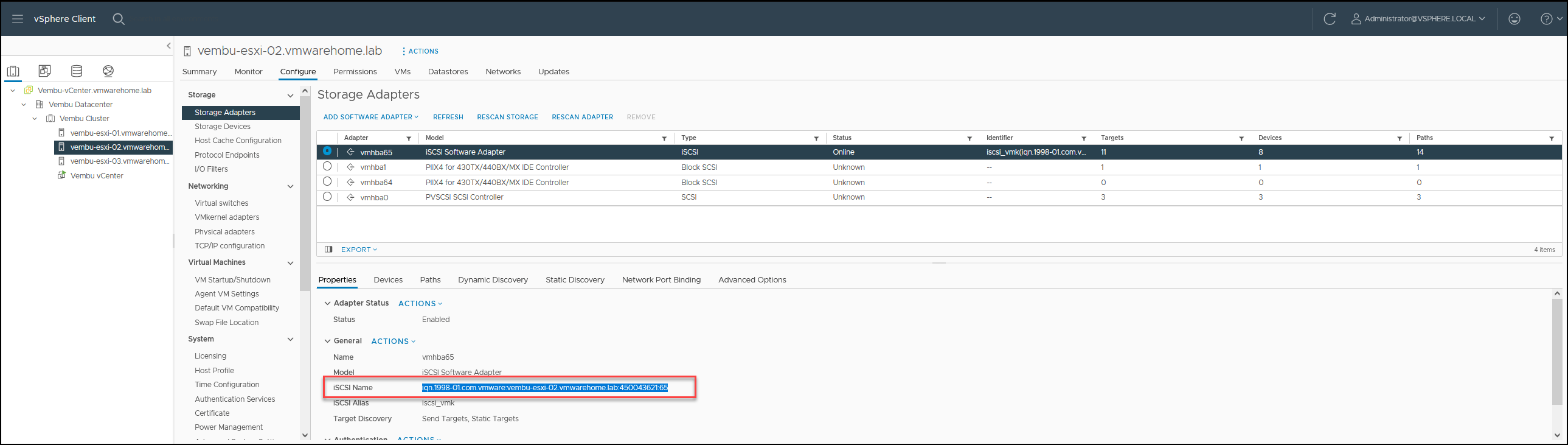Collapse the Networking section
The height and width of the screenshot is (445, 1568).
tap(290, 186)
